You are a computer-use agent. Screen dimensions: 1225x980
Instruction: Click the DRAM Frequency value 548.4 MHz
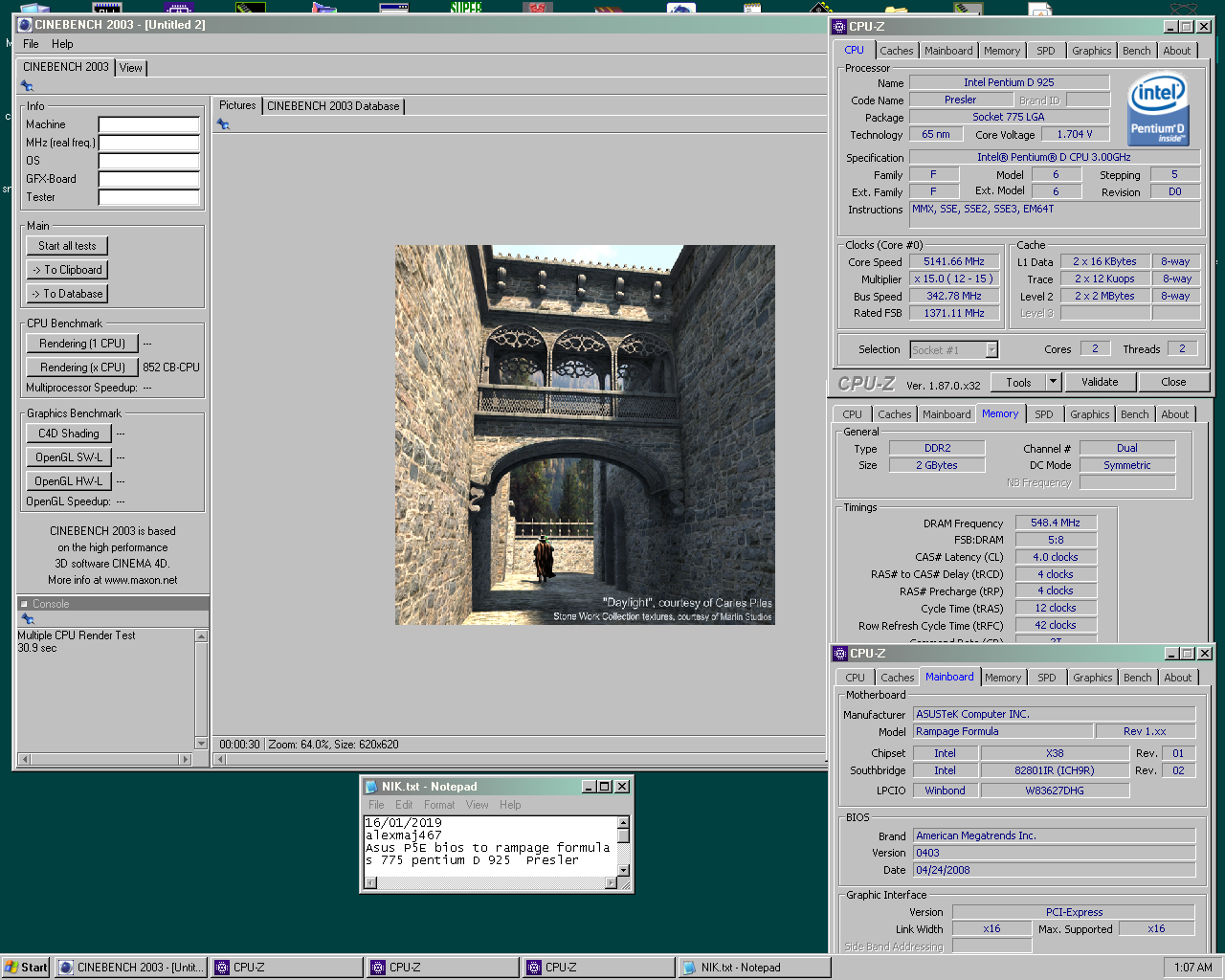pyautogui.click(x=1056, y=523)
